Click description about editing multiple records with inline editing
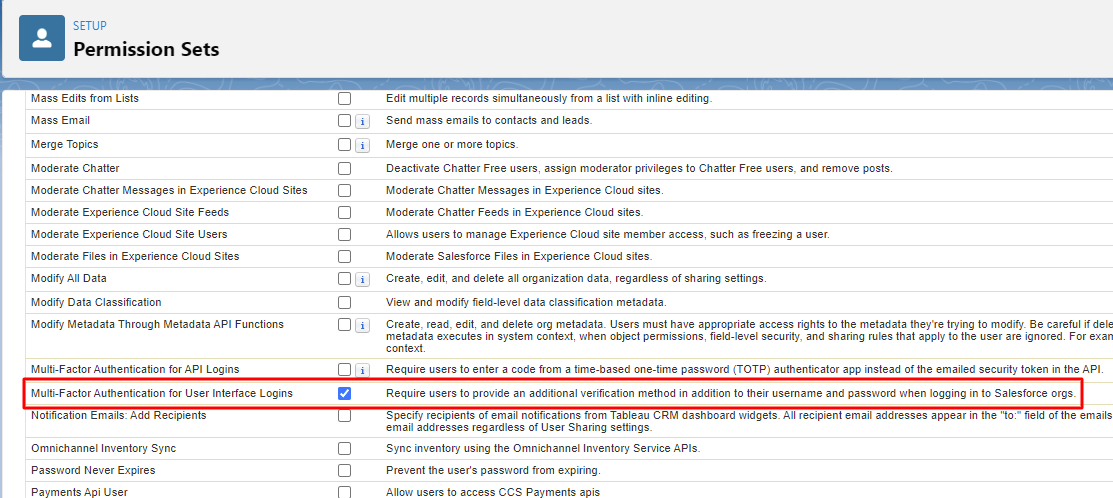The width and height of the screenshot is (1113, 498). coord(549,99)
